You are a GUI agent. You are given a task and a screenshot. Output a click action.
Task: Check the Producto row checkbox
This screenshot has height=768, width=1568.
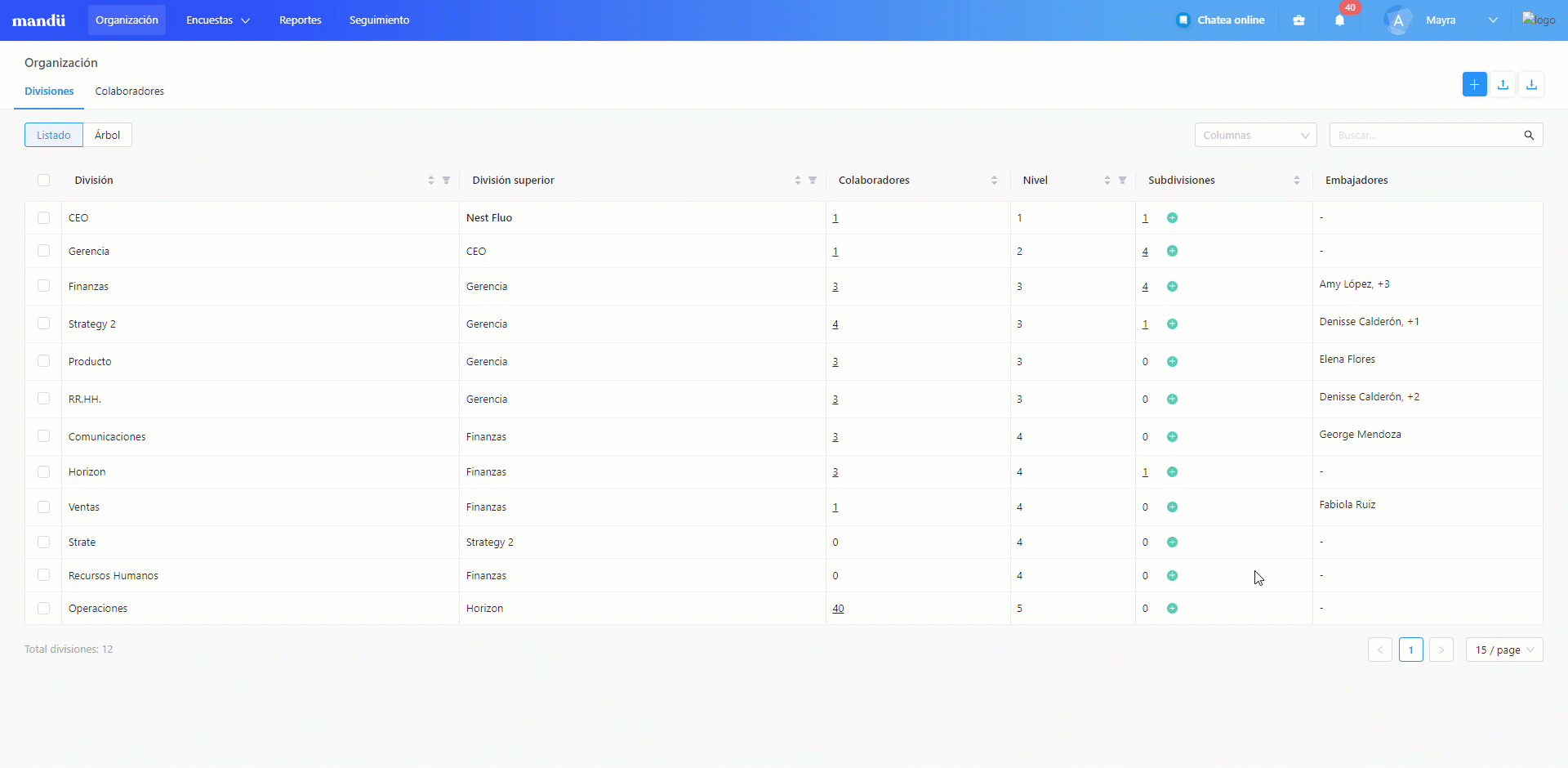pyautogui.click(x=44, y=361)
